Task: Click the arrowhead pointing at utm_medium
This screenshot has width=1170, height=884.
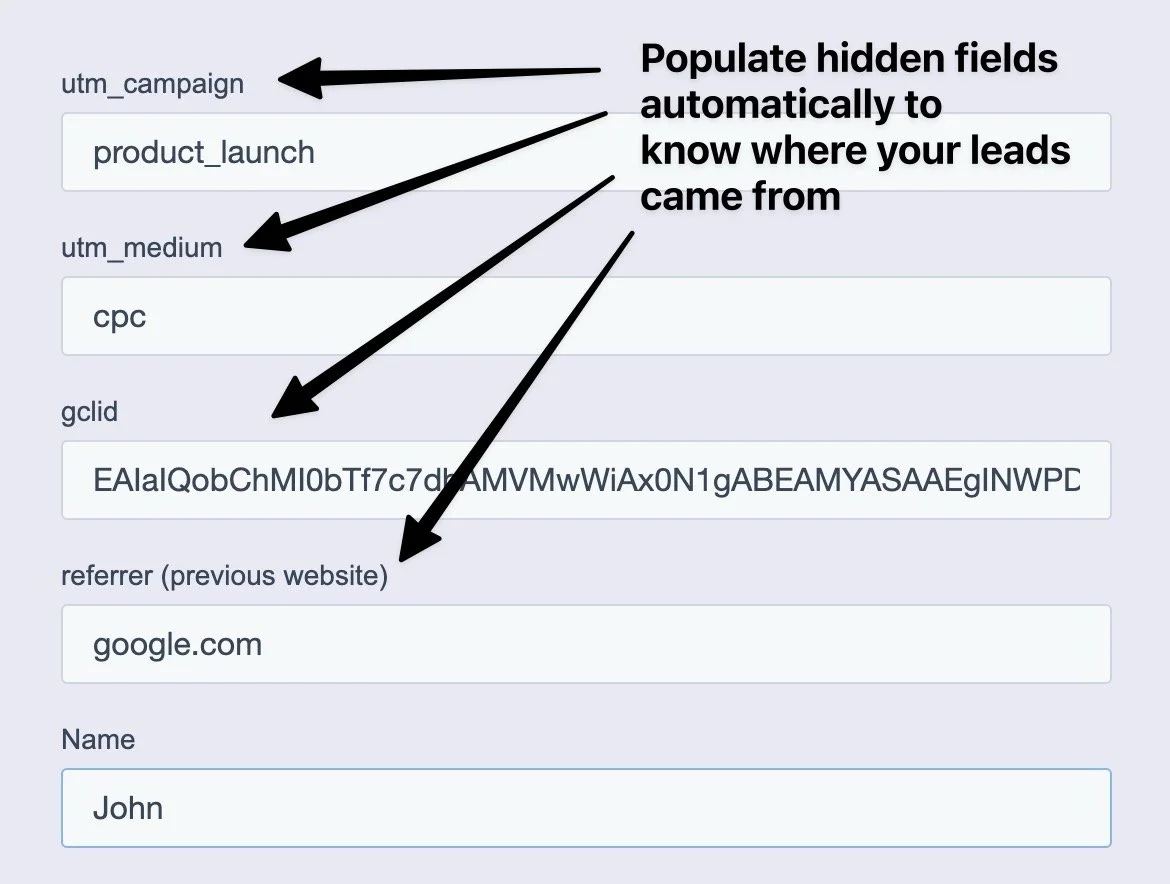Action: (268, 234)
